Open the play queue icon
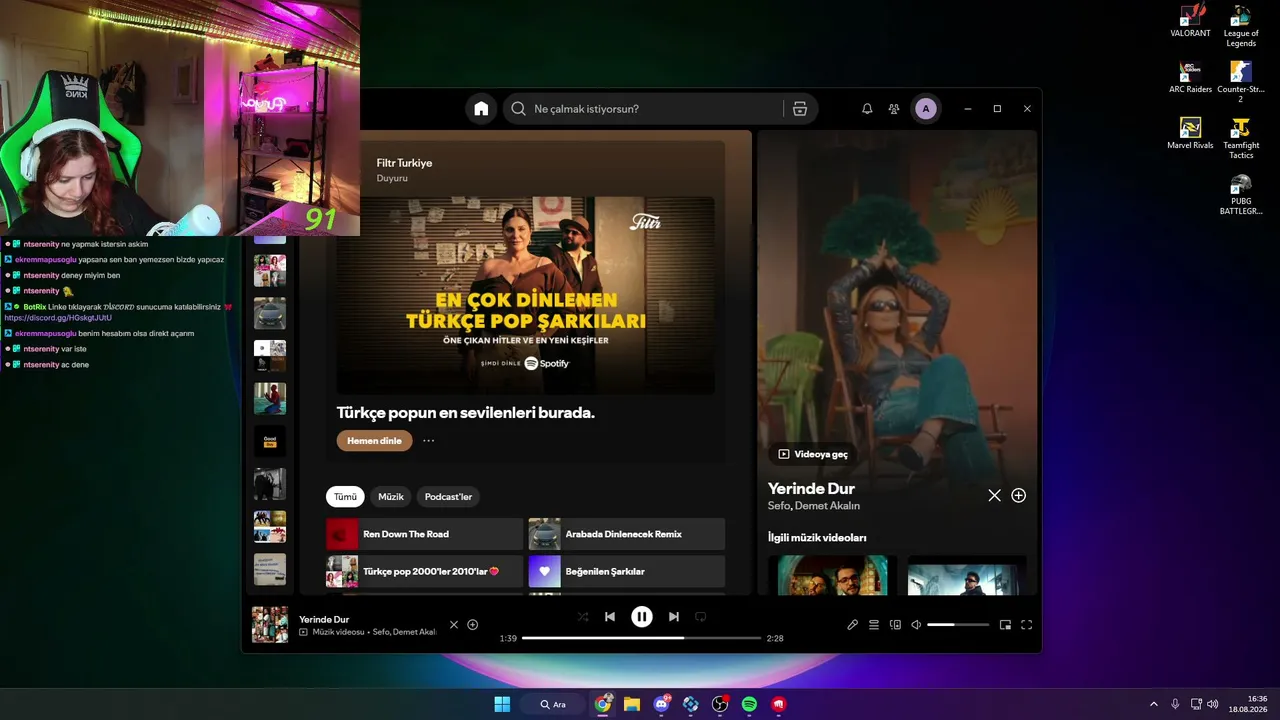The image size is (1280, 720). coord(874,625)
